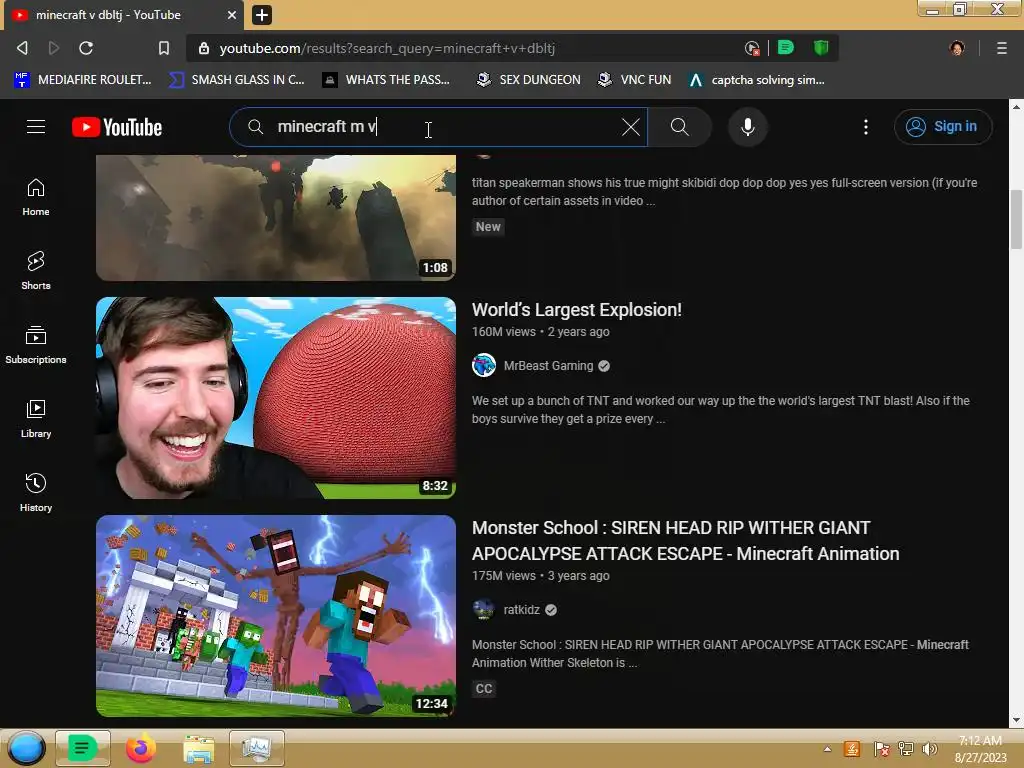Open History in the sidebar
1024x768 pixels.
(x=36, y=492)
